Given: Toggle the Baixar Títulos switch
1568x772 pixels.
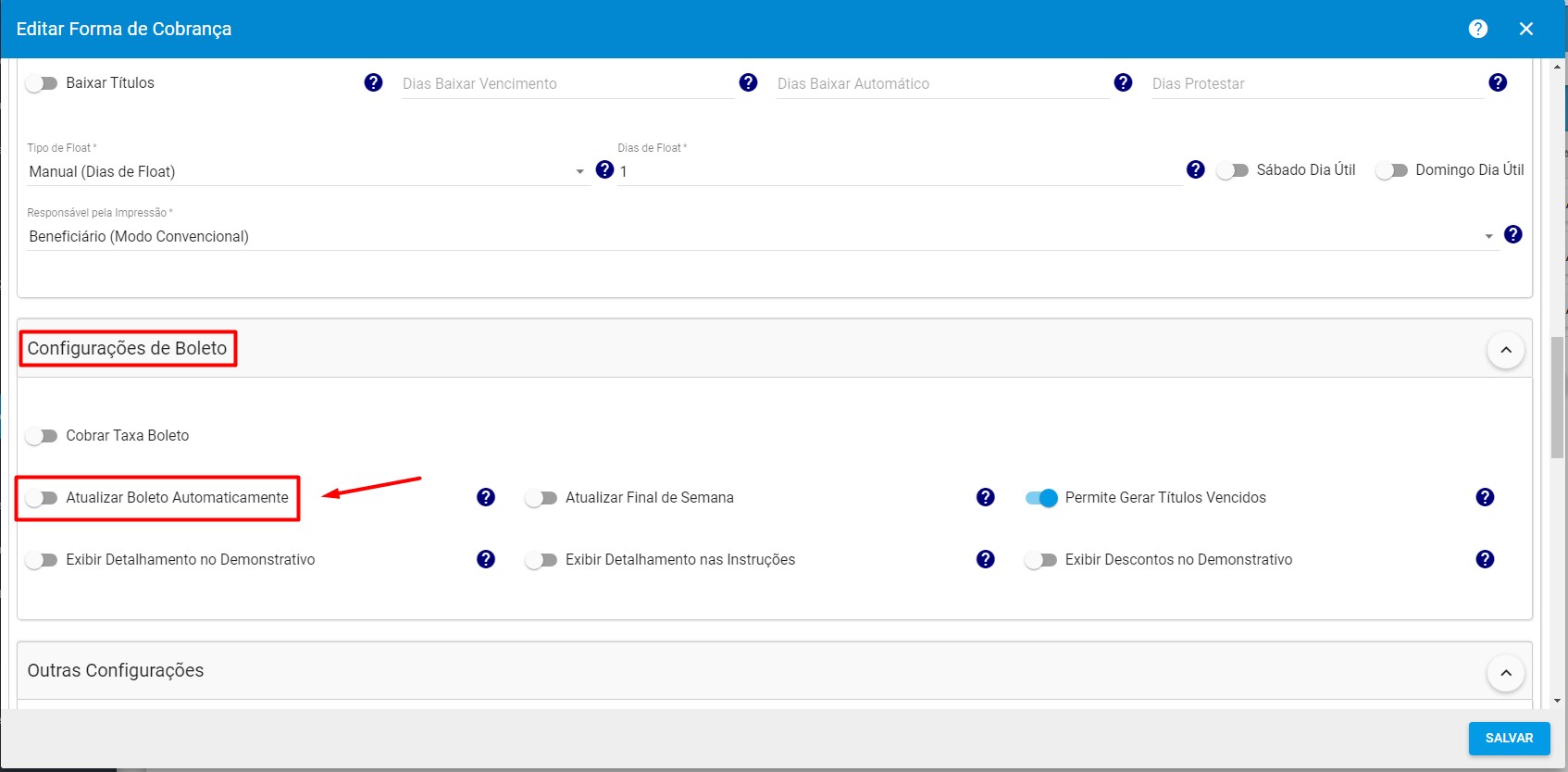Looking at the screenshot, I should pyautogui.click(x=42, y=83).
